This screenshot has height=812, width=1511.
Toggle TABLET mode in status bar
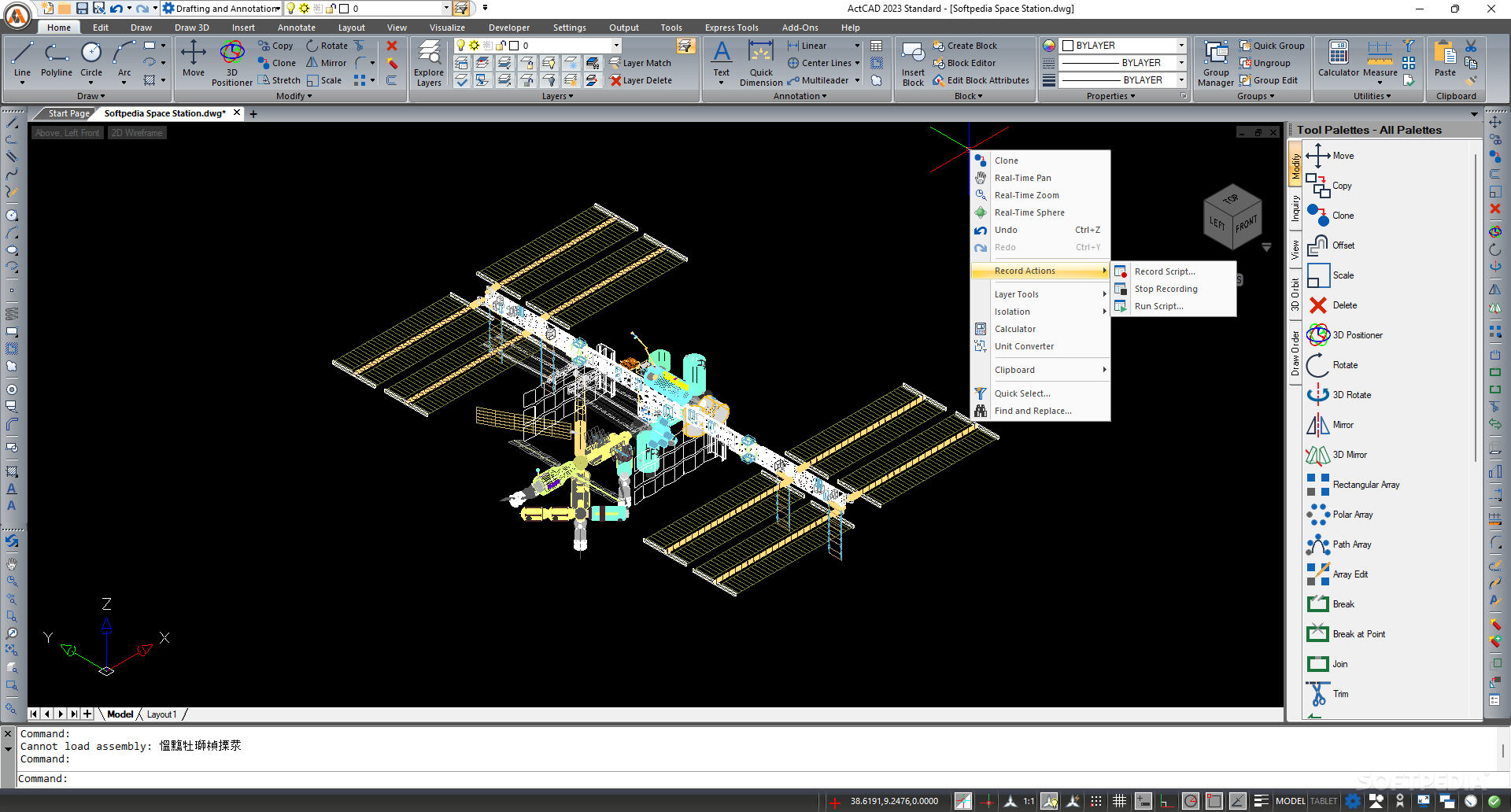[1324, 801]
